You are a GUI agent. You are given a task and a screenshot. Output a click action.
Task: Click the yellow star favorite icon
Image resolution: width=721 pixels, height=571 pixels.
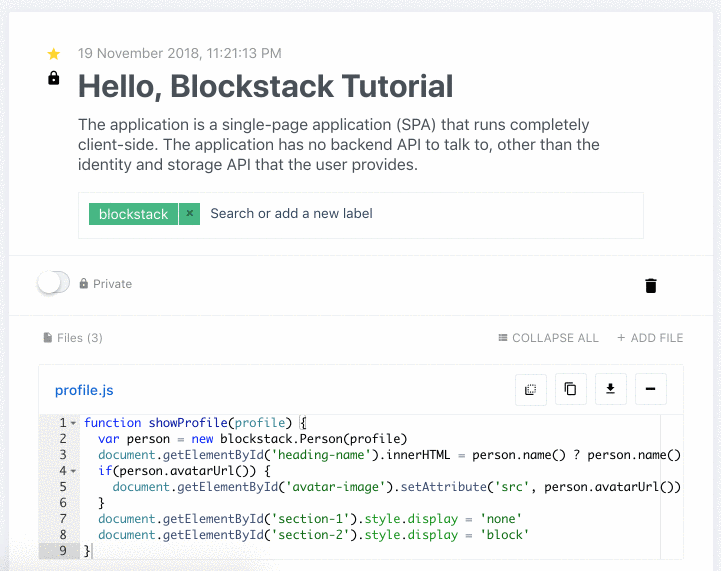tap(54, 54)
